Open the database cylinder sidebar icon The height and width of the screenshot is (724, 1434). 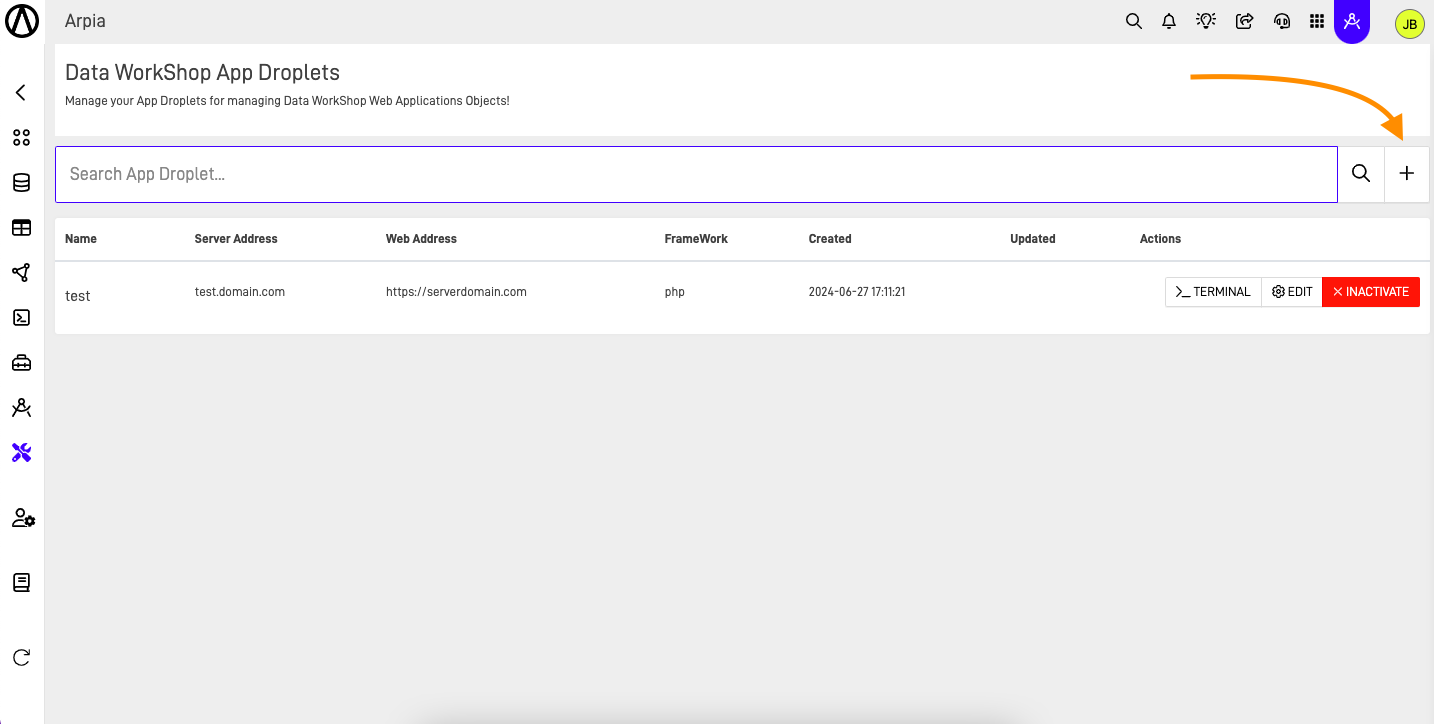(x=21, y=183)
